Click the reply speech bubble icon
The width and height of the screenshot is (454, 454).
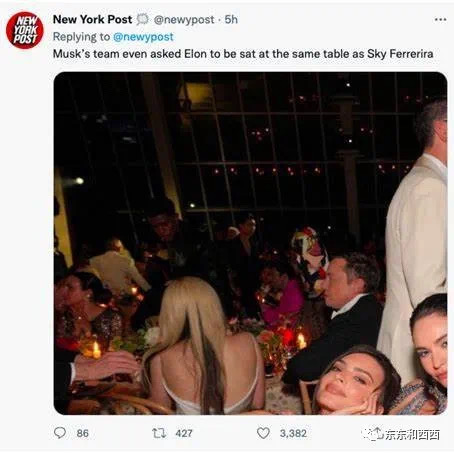coord(60,433)
